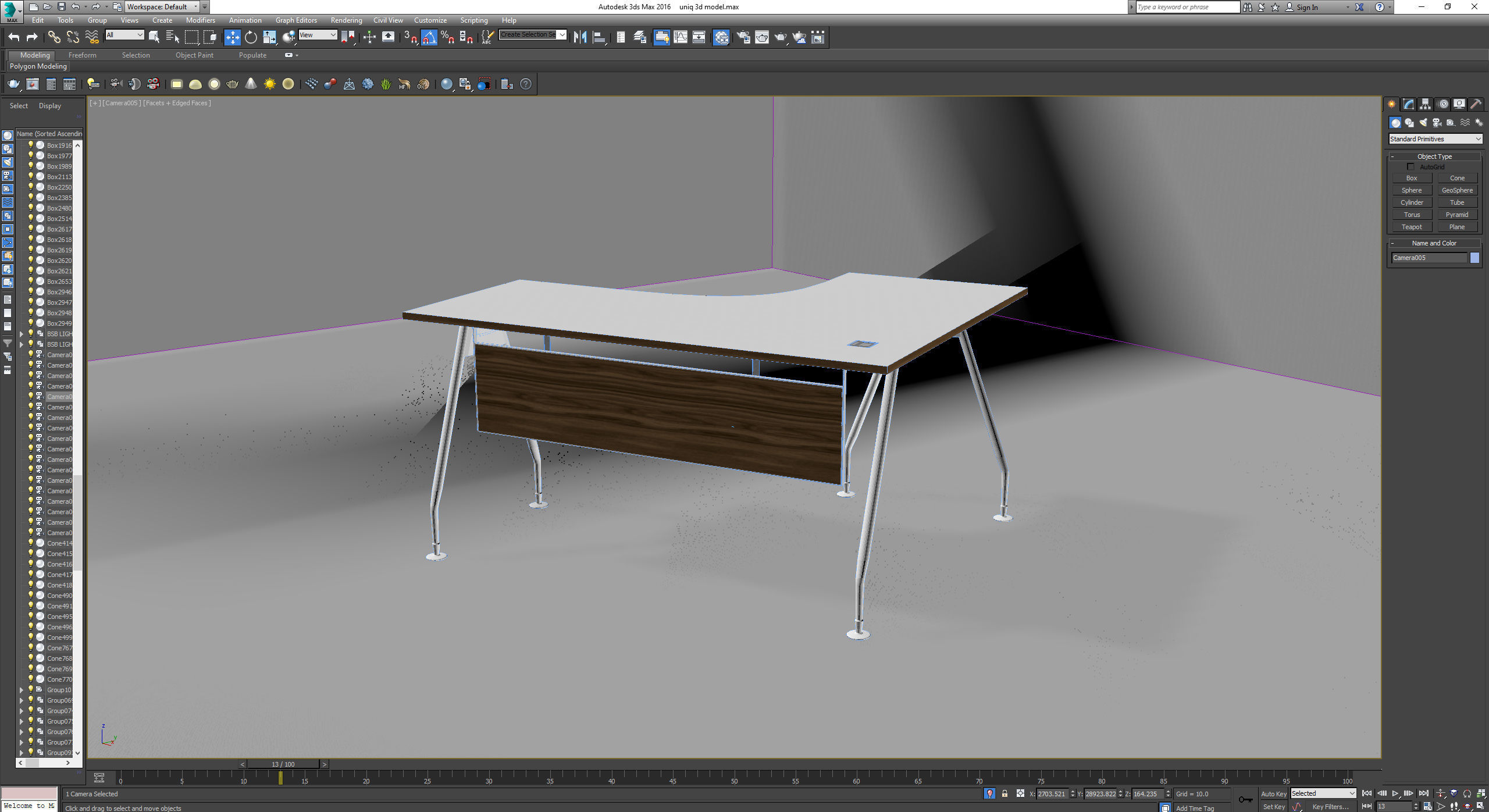Screen dimensions: 1489x812
Task: Click the Box primitive button
Action: (x=1412, y=178)
